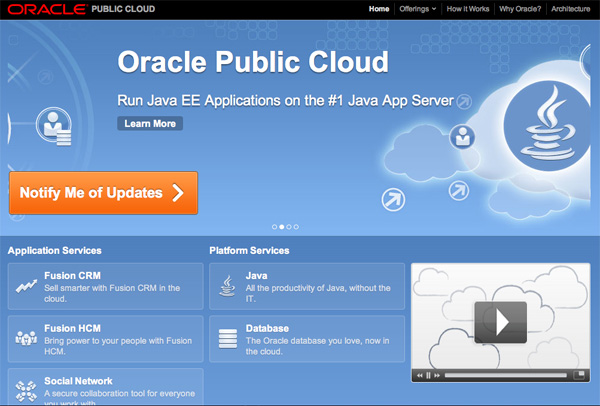Open the Java platform service link
This screenshot has height=406, width=600.
coord(307,286)
